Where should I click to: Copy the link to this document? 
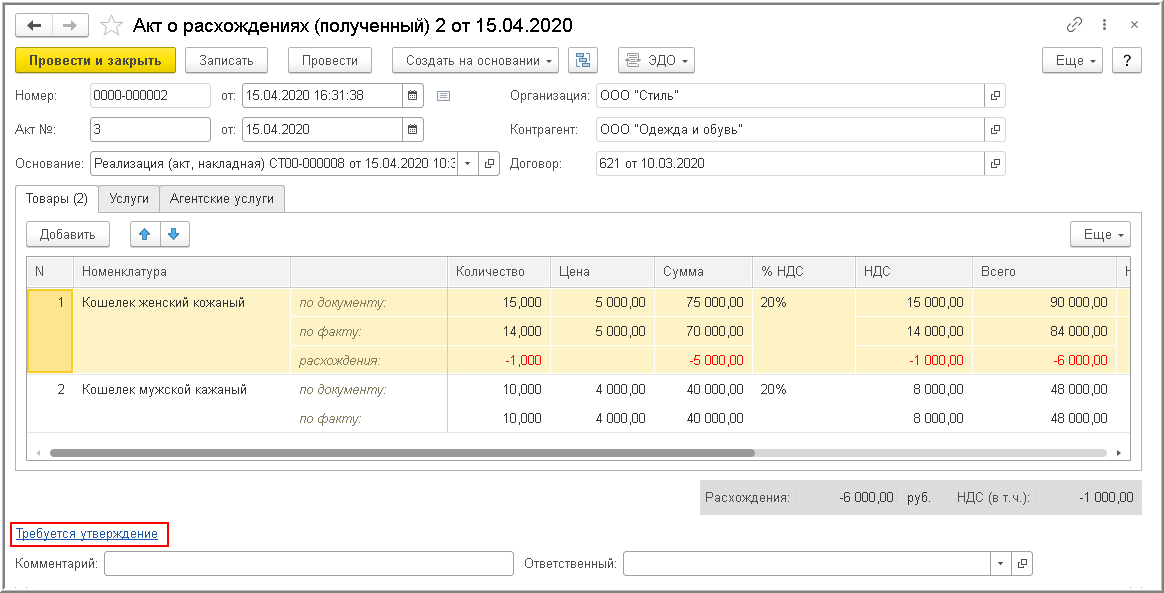pos(1075,25)
